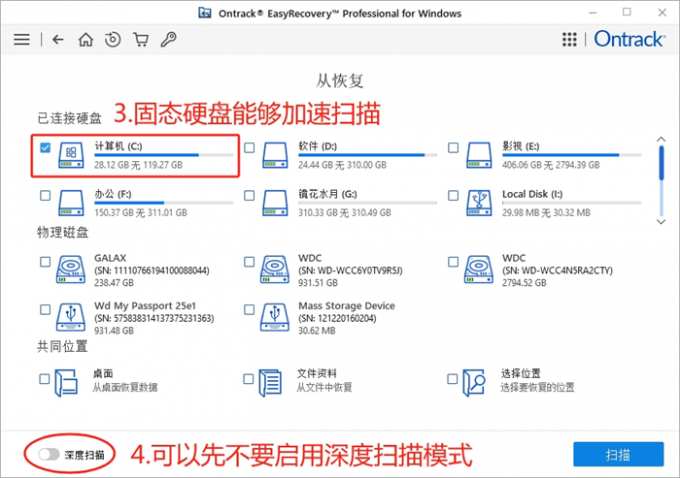This screenshot has width=680, height=478.
Task: Click the 文件资料 documents icon
Action: (x=271, y=383)
